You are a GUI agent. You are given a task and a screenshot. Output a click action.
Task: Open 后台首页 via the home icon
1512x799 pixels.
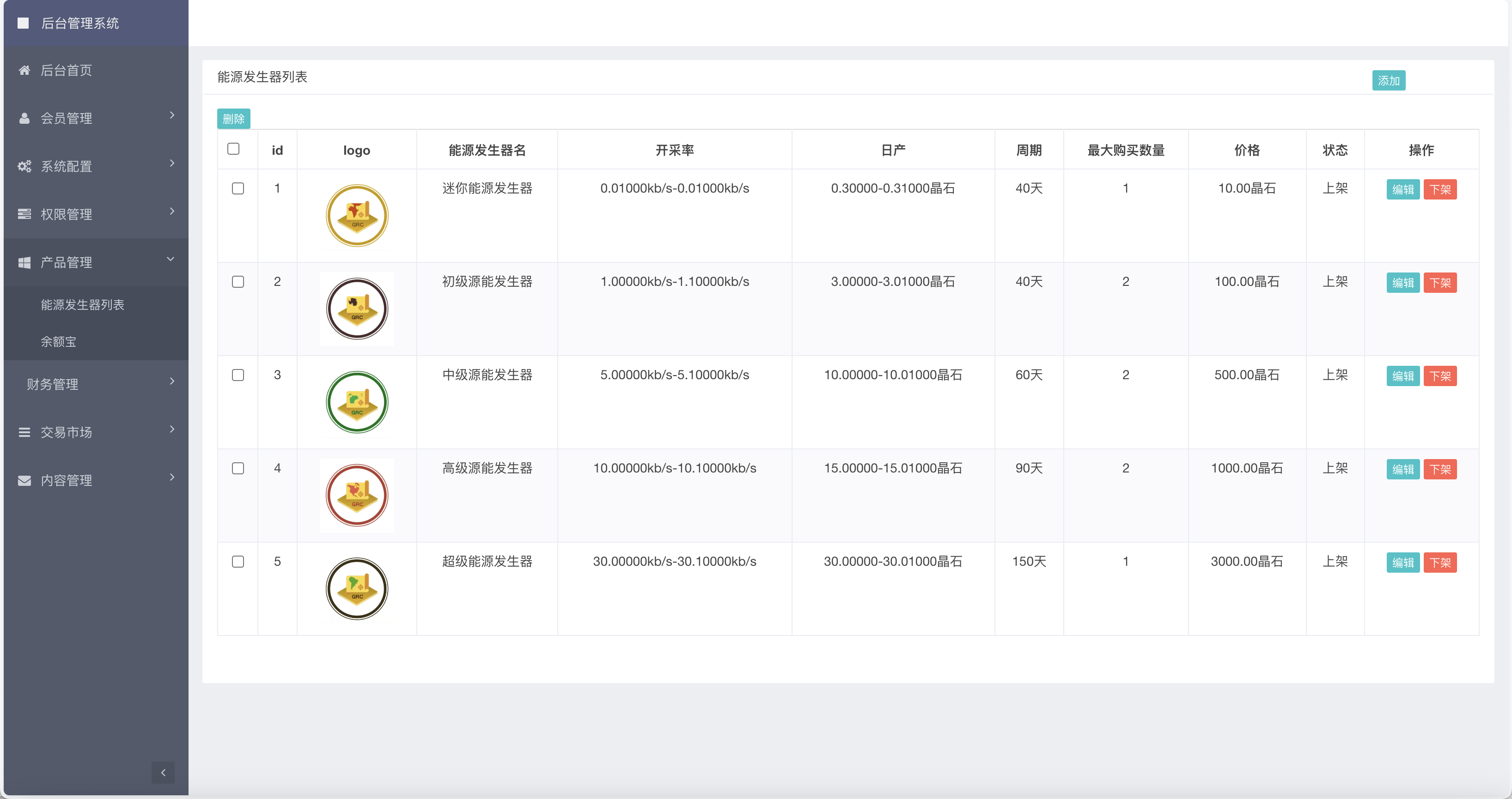[x=24, y=70]
